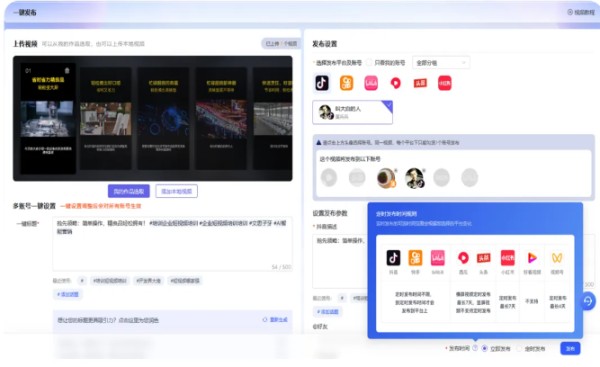
Task: Choose the Xiaohongshu red platform icon
Action: point(444,83)
